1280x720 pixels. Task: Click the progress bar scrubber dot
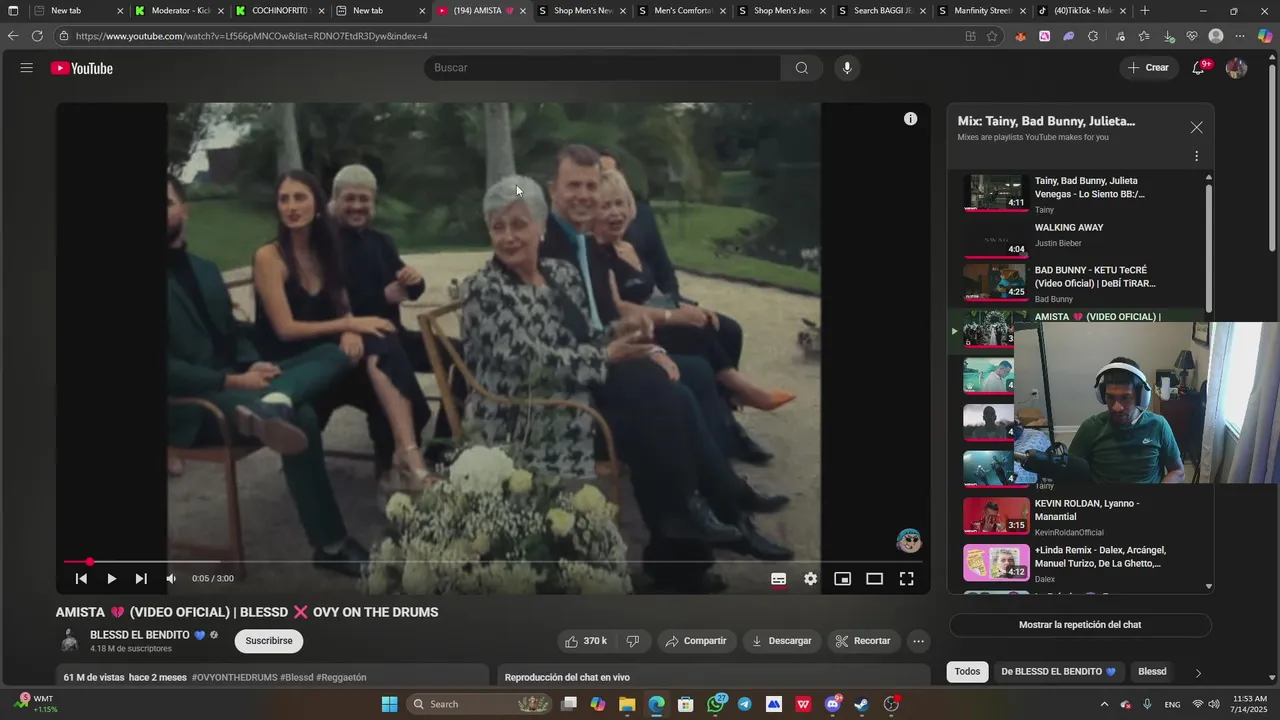click(x=89, y=562)
